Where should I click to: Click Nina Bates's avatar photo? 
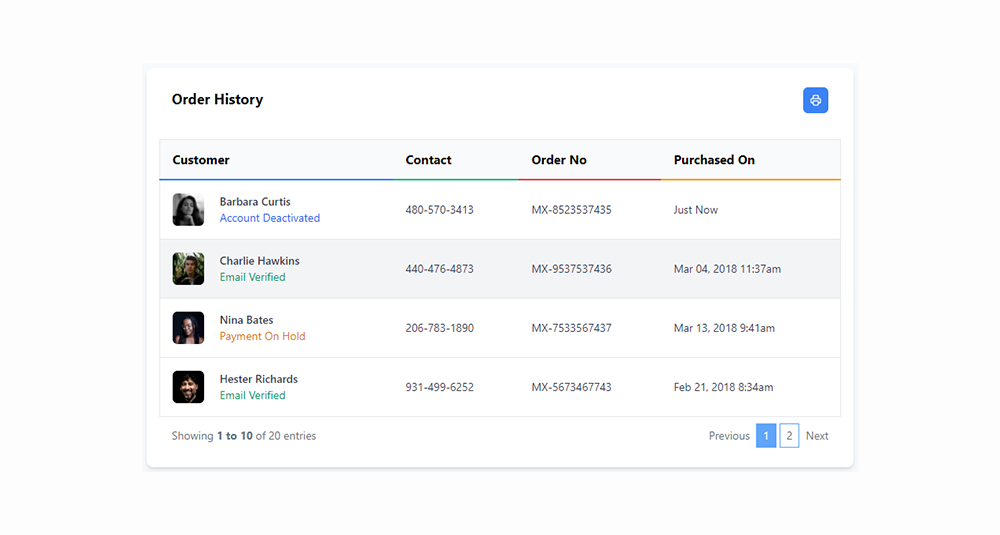click(x=188, y=328)
